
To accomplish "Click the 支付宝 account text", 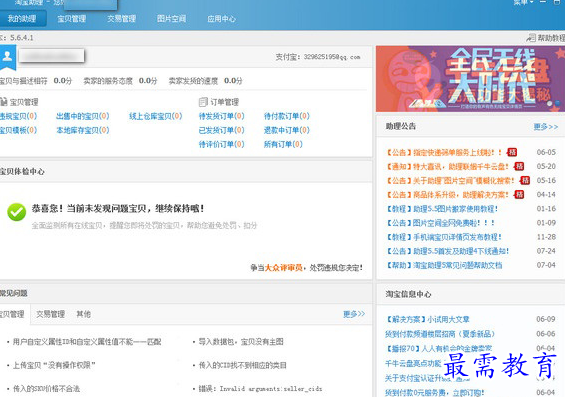I will [x=318, y=57].
